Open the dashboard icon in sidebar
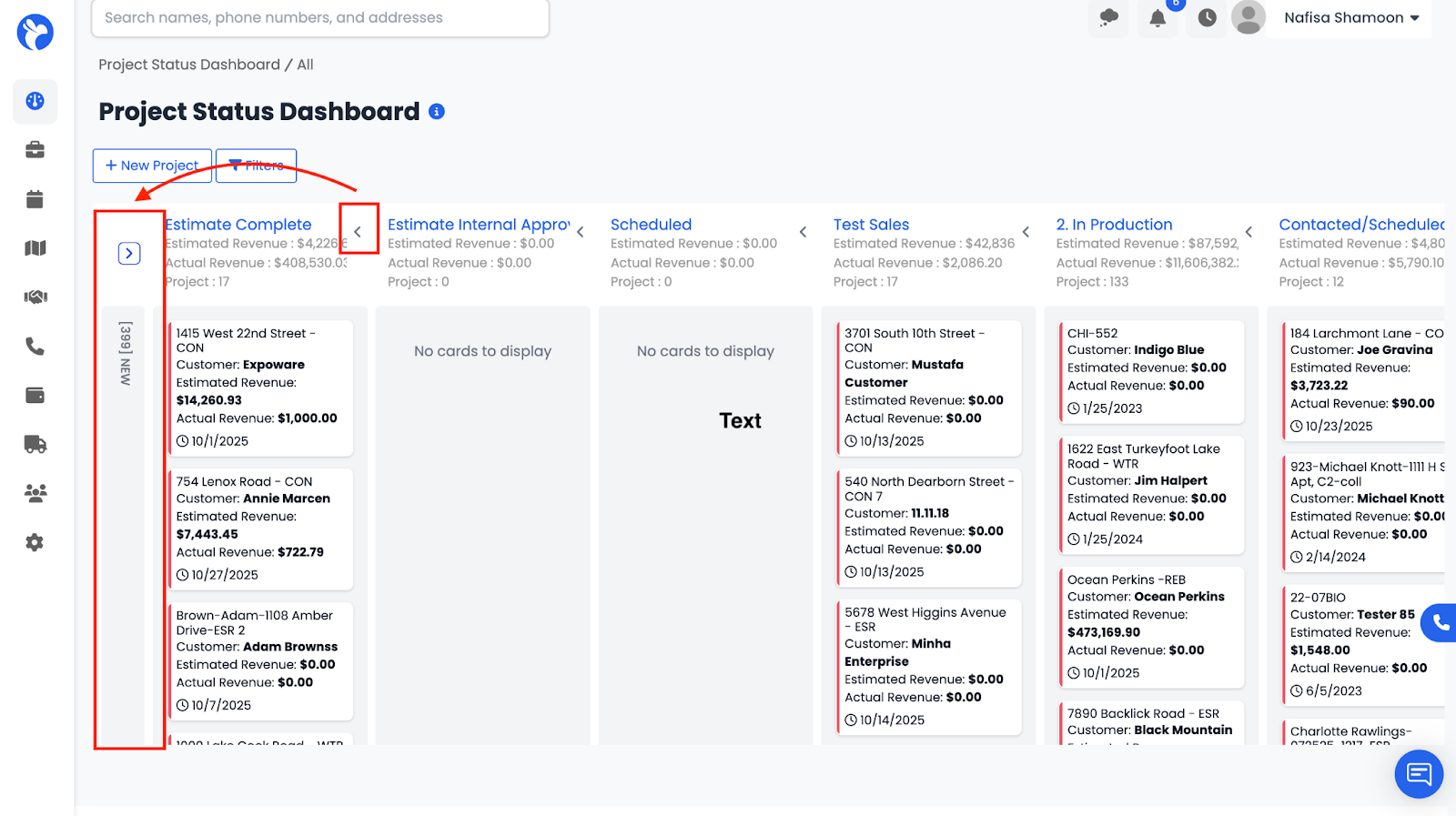1456x816 pixels. coord(35,101)
